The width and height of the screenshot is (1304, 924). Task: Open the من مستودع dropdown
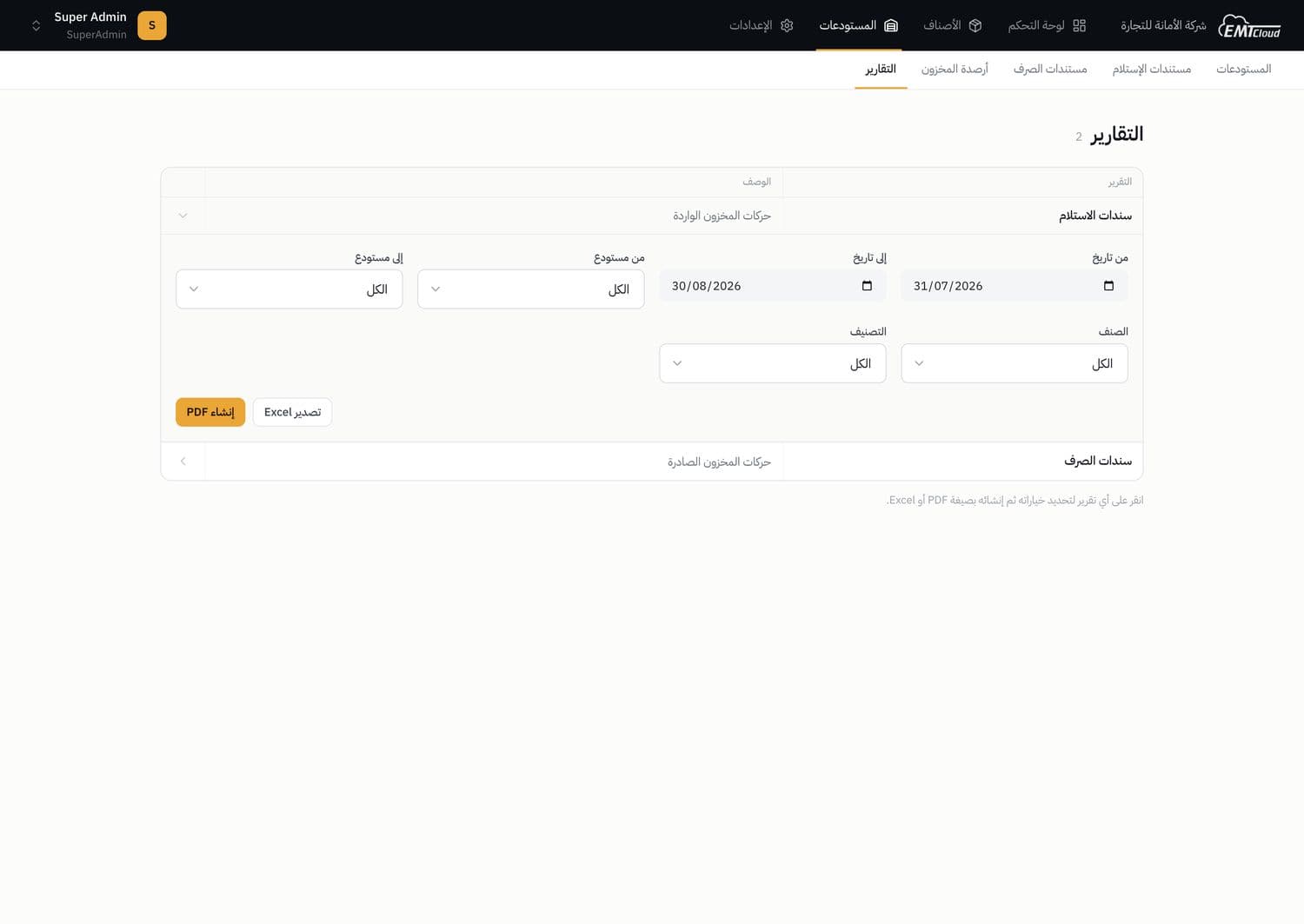530,289
